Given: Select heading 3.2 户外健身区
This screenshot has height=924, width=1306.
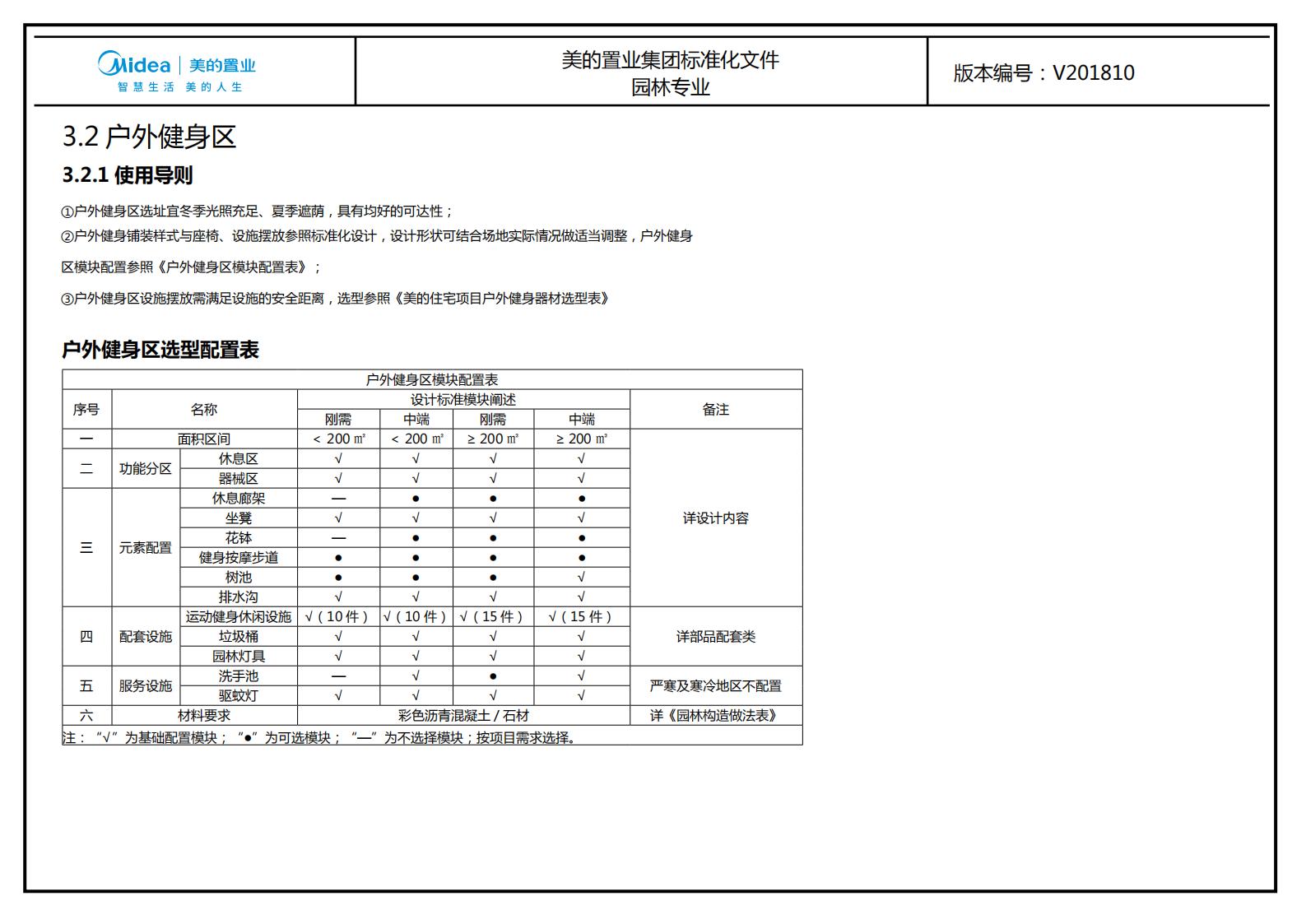Looking at the screenshot, I should click(150, 137).
